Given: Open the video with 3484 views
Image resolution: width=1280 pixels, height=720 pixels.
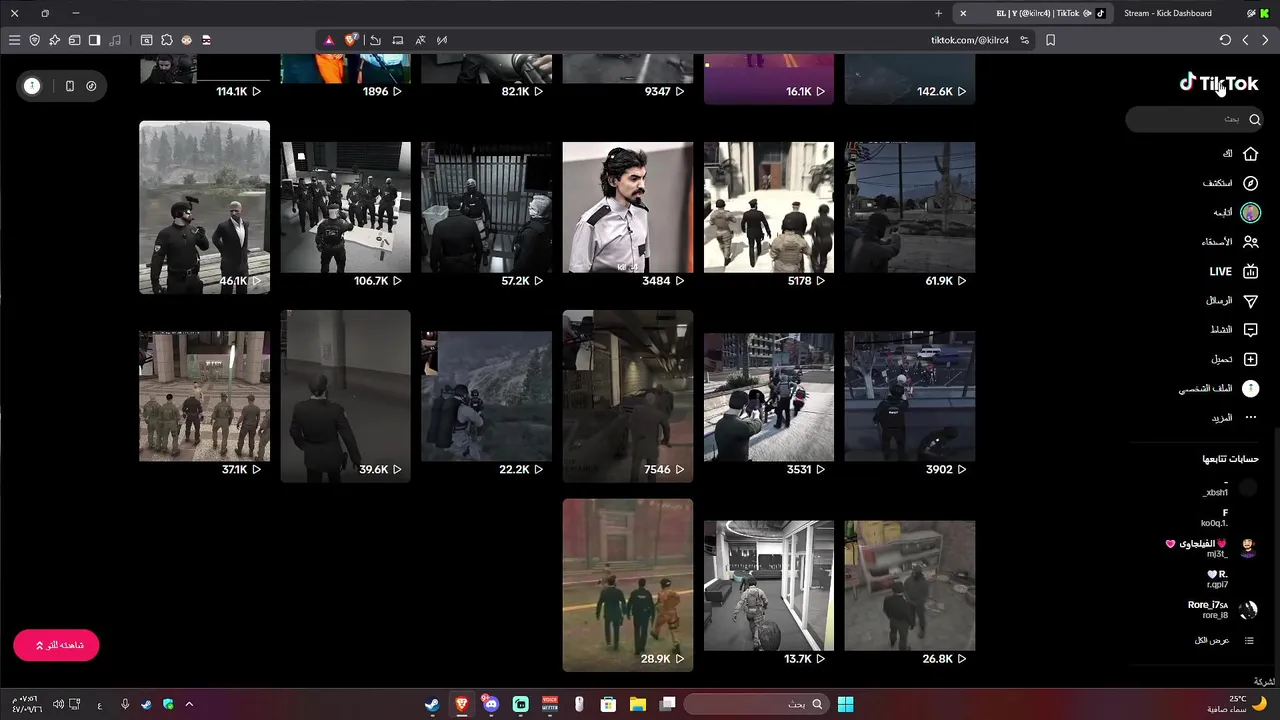Looking at the screenshot, I should [627, 207].
